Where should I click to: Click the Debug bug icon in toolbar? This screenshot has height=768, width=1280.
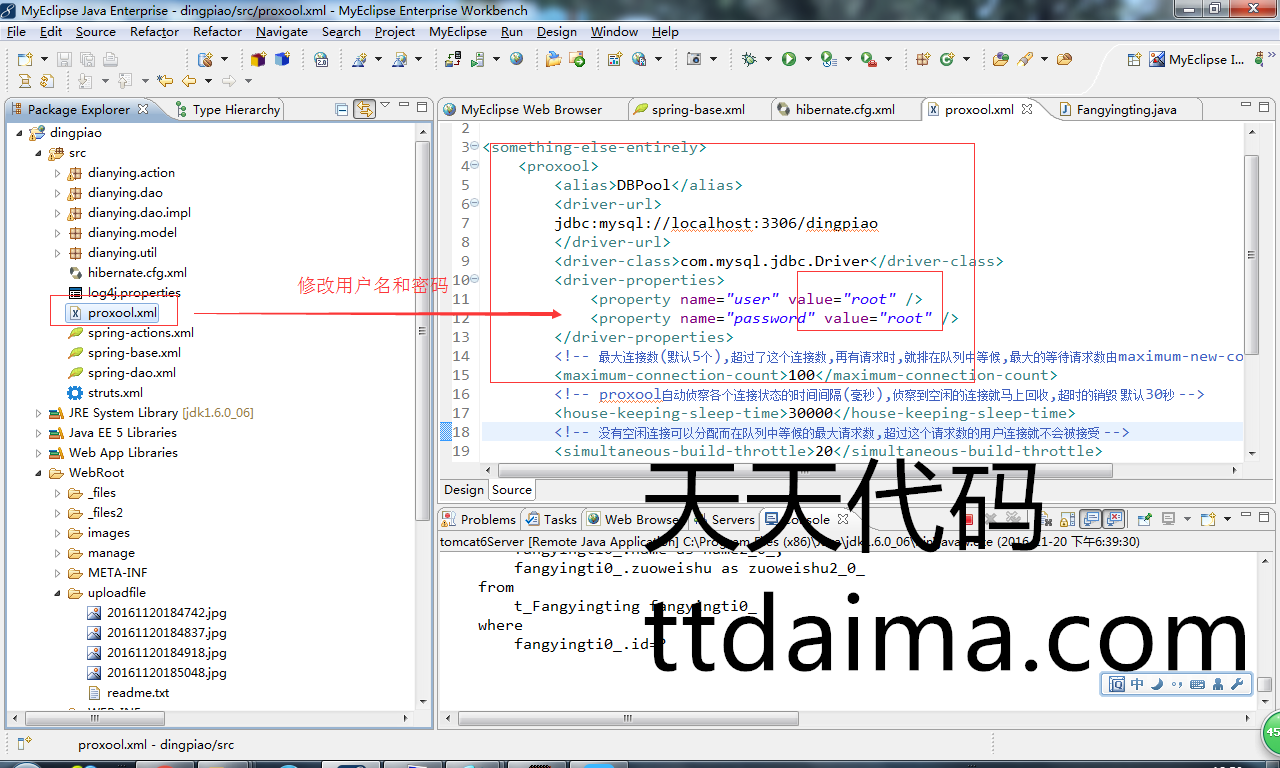point(749,60)
